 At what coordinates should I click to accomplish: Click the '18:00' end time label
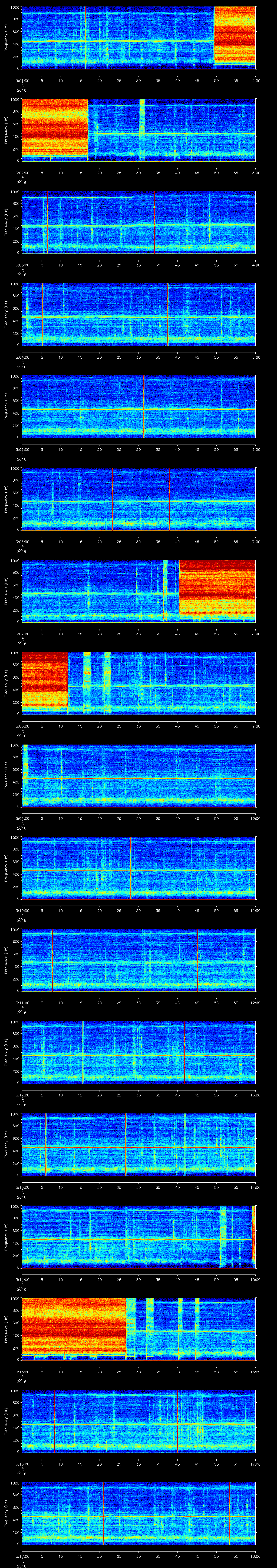[255, 1556]
